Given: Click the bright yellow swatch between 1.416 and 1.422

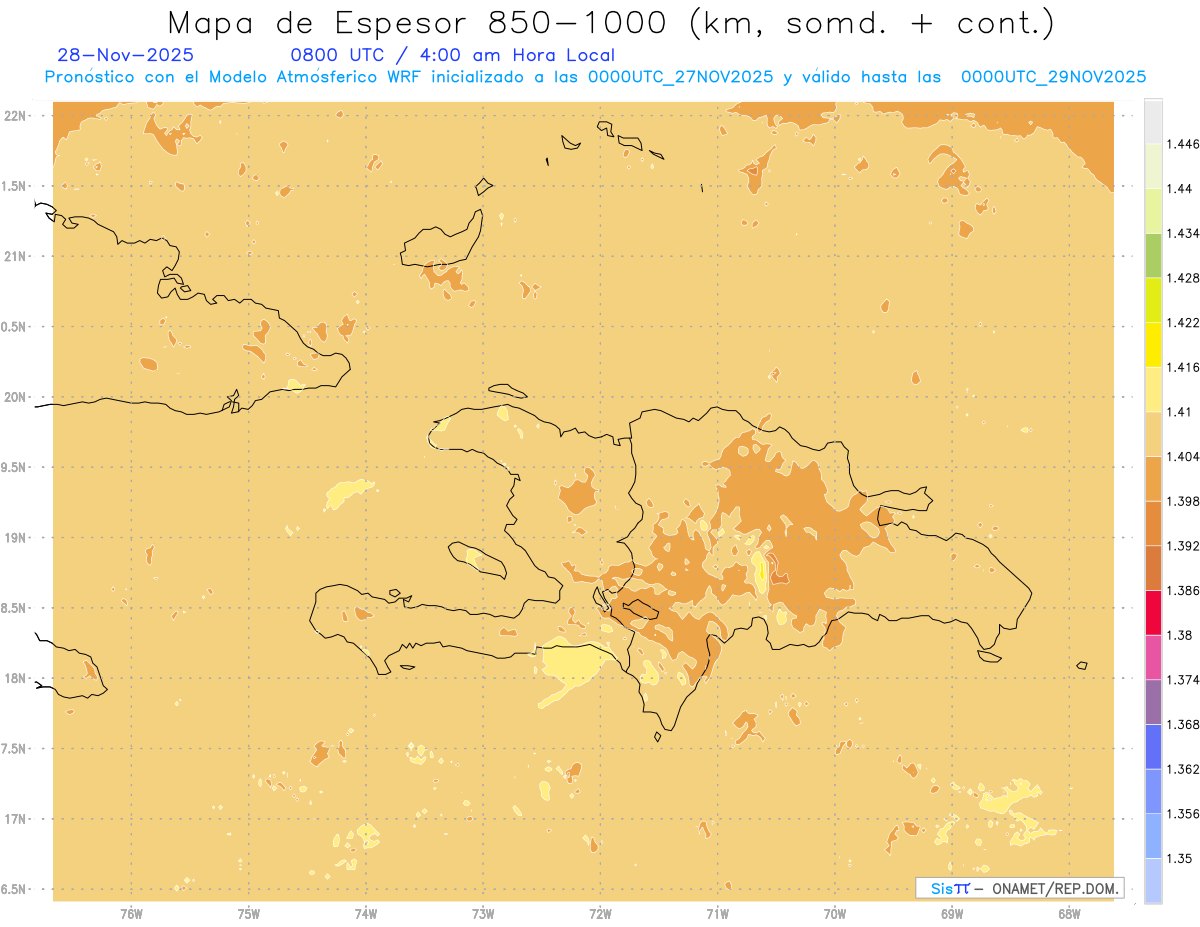Looking at the screenshot, I should (x=1153, y=345).
